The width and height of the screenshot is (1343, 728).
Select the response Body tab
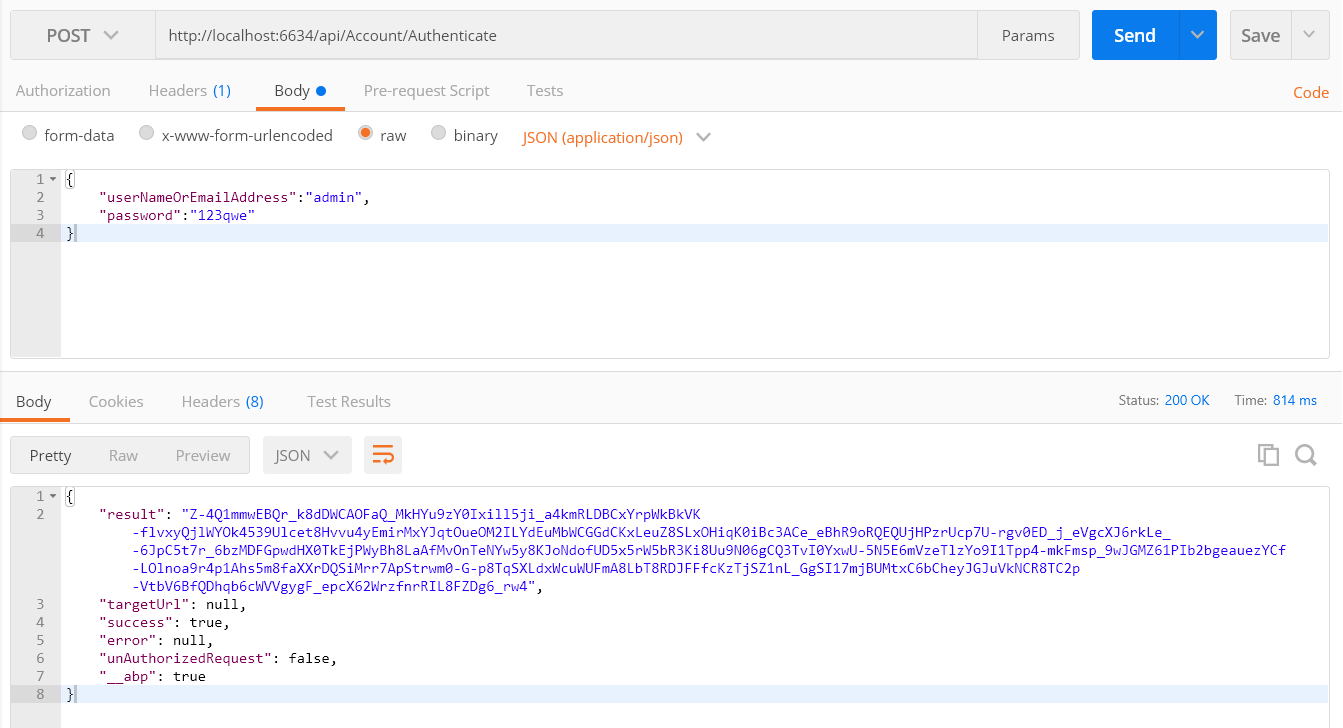click(34, 401)
